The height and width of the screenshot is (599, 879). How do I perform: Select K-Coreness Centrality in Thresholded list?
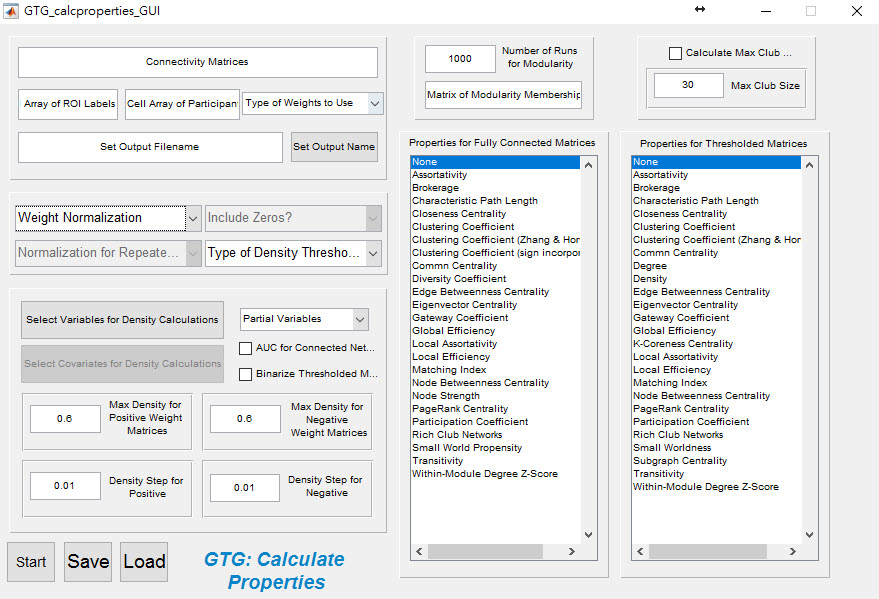(x=682, y=344)
